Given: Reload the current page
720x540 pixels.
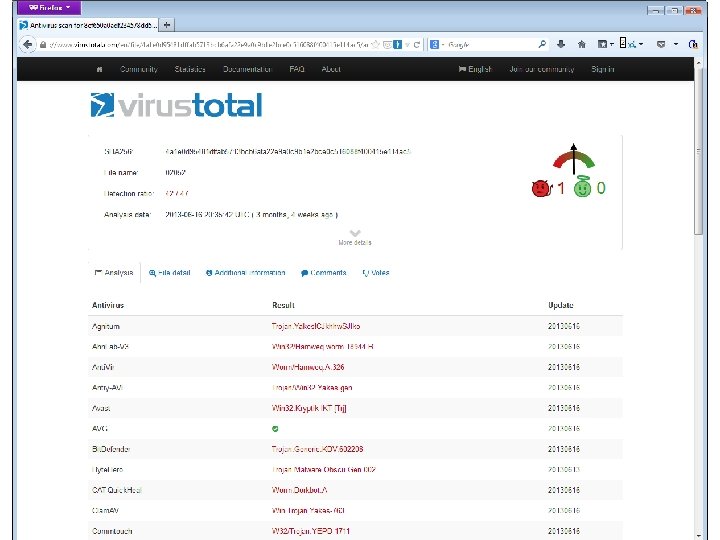Looking at the screenshot, I should click(x=417, y=45).
